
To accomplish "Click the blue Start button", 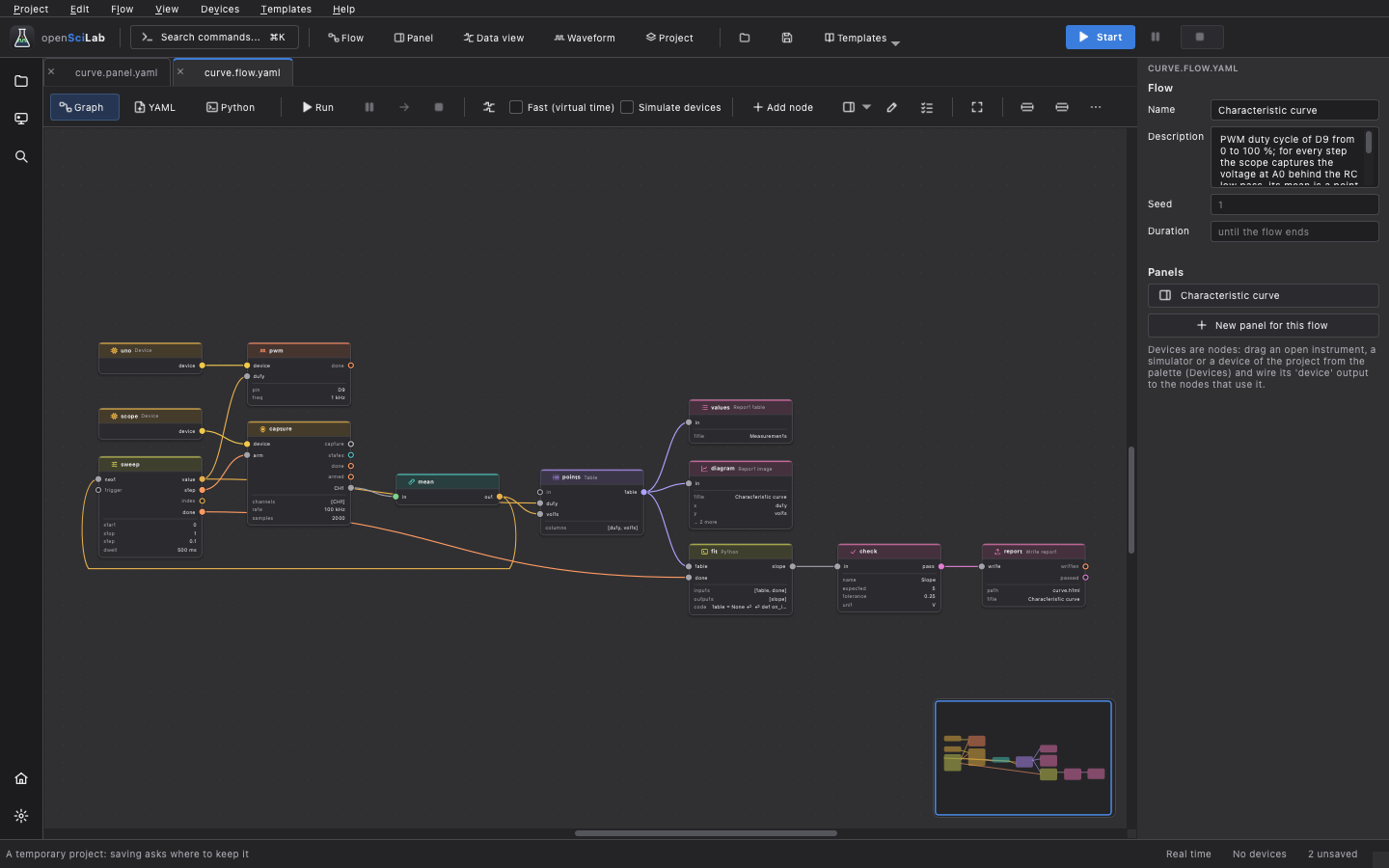I will 1101,37.
